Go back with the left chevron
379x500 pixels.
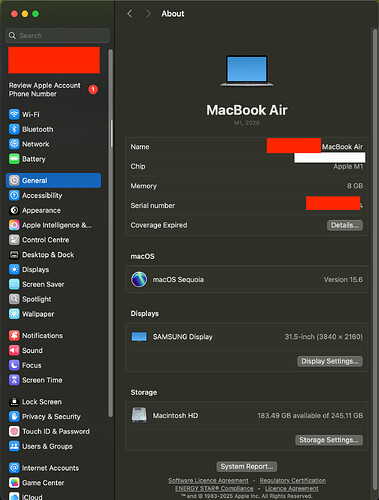coord(130,14)
